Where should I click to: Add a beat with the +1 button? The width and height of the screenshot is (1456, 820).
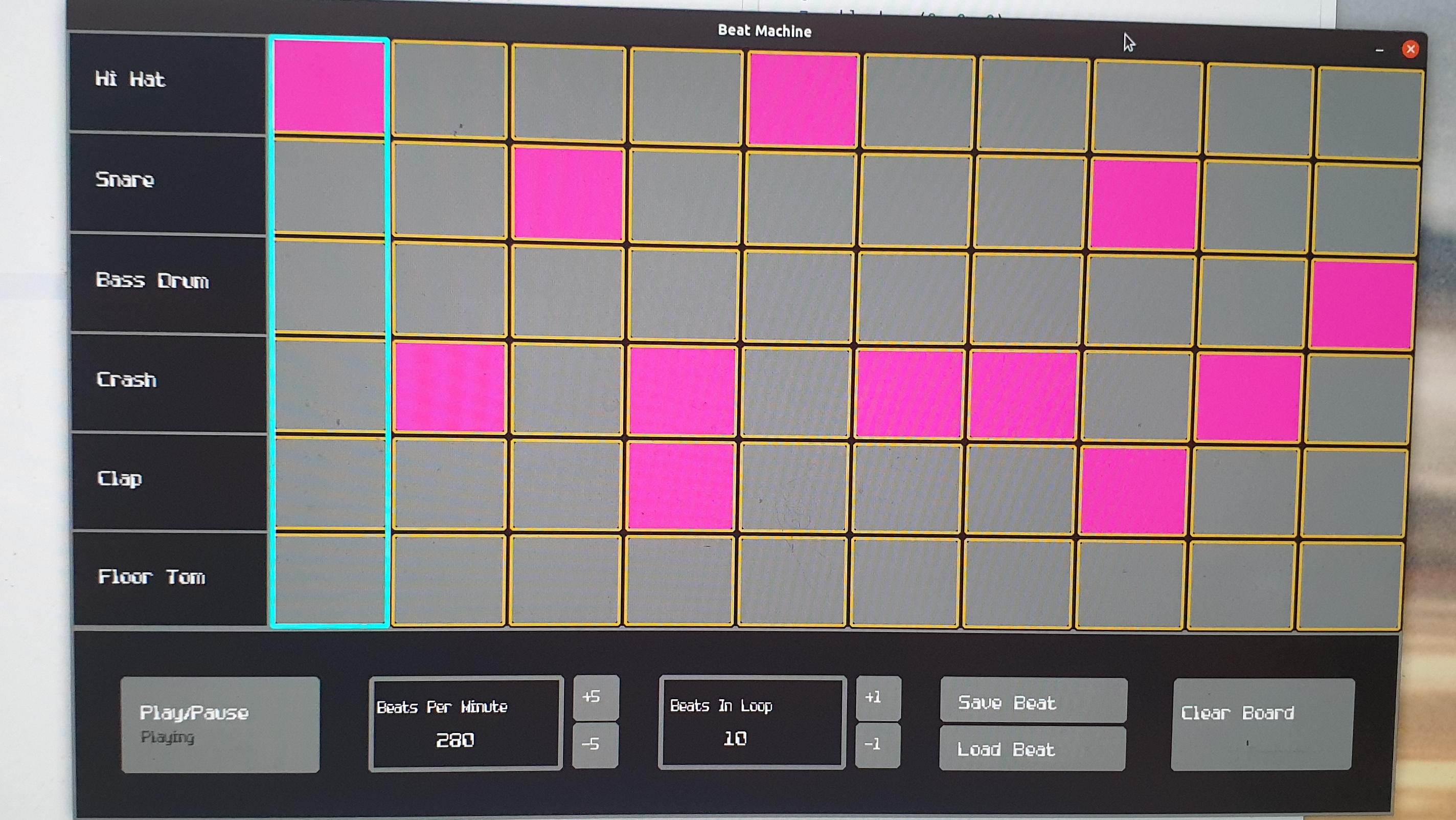coord(878,697)
